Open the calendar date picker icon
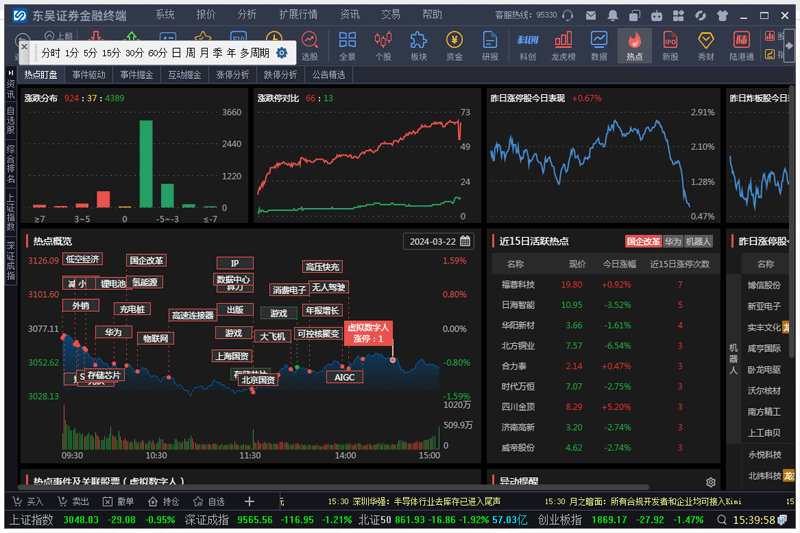Viewport: 800px width, 533px height. tap(465, 241)
